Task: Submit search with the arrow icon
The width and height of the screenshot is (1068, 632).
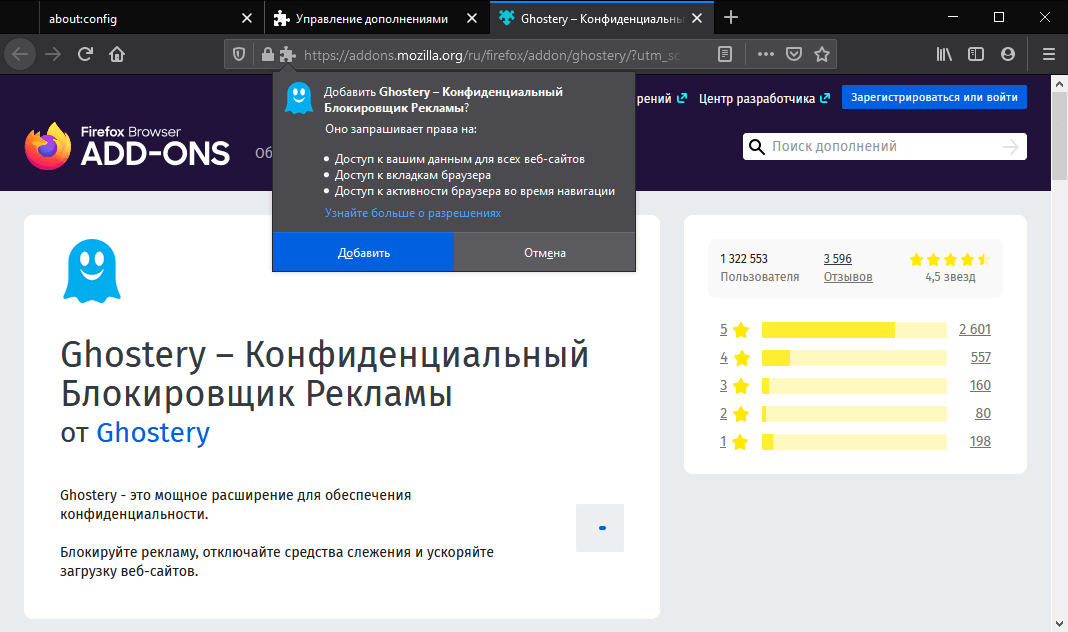Action: coord(1011,146)
